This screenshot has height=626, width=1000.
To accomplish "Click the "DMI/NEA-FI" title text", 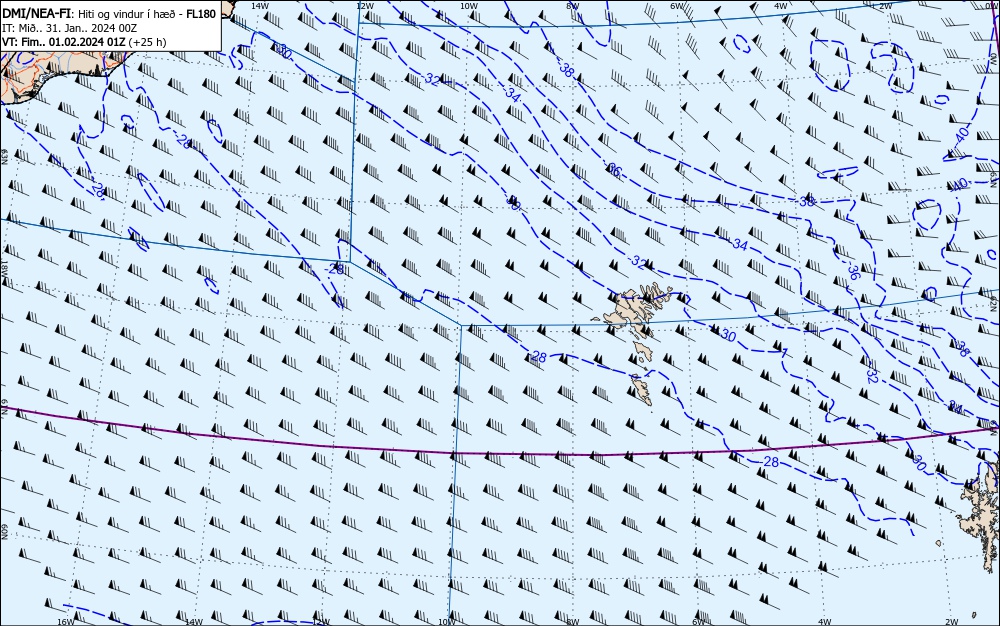I will pyautogui.click(x=35, y=13).
